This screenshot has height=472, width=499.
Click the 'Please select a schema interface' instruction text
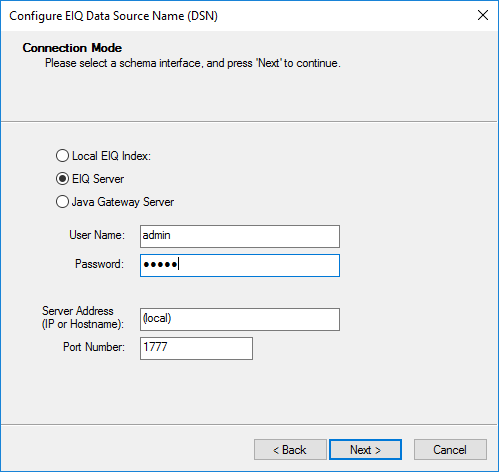(193, 63)
